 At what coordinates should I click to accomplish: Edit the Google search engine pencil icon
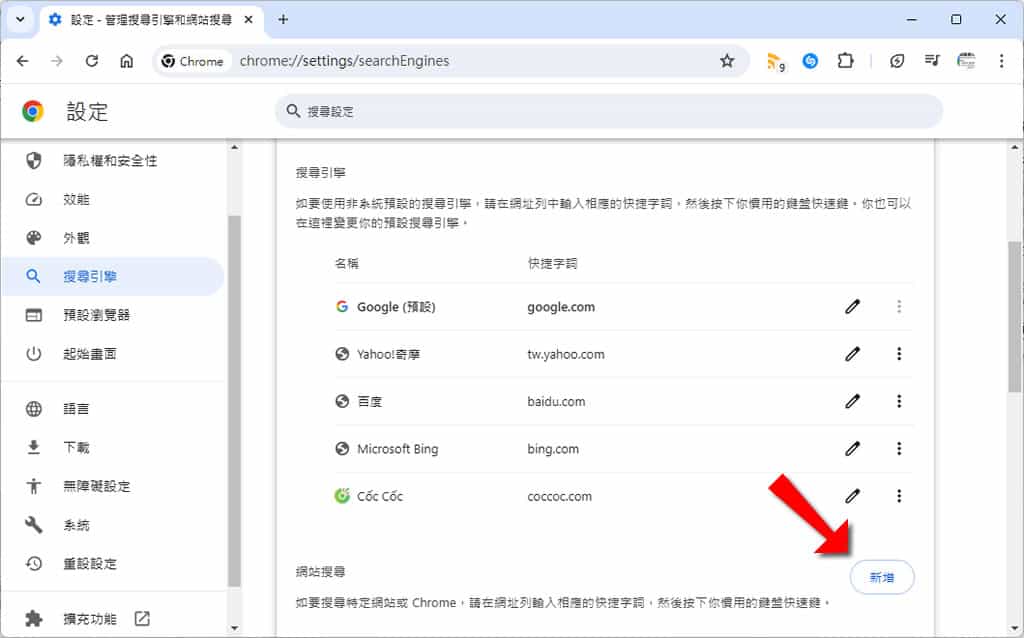(x=852, y=306)
